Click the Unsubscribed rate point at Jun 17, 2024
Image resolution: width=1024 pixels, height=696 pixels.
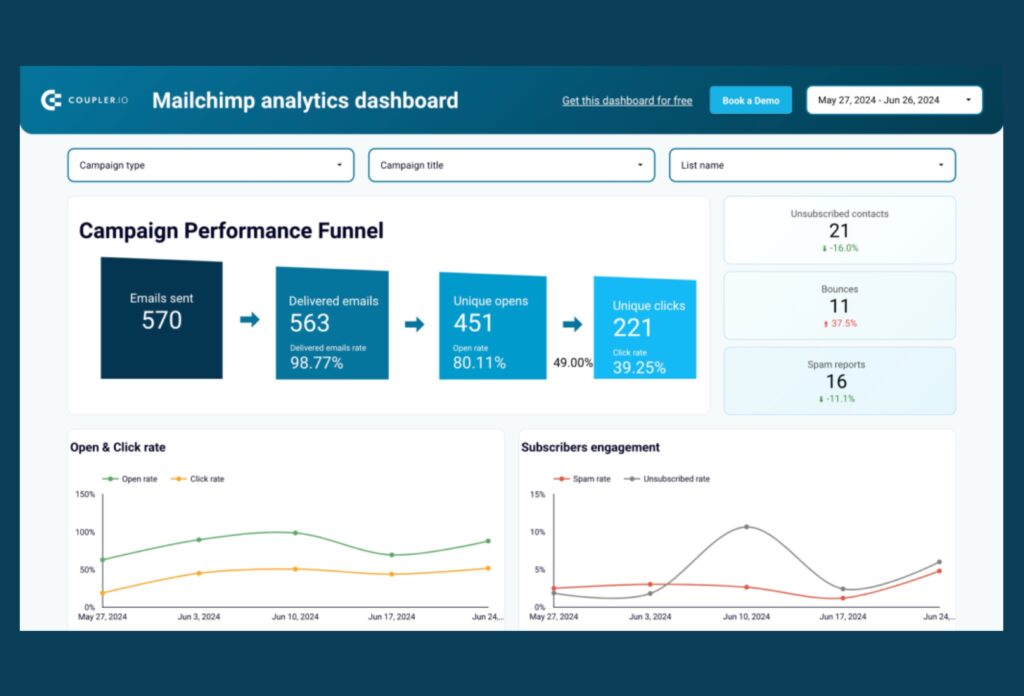tap(843, 589)
